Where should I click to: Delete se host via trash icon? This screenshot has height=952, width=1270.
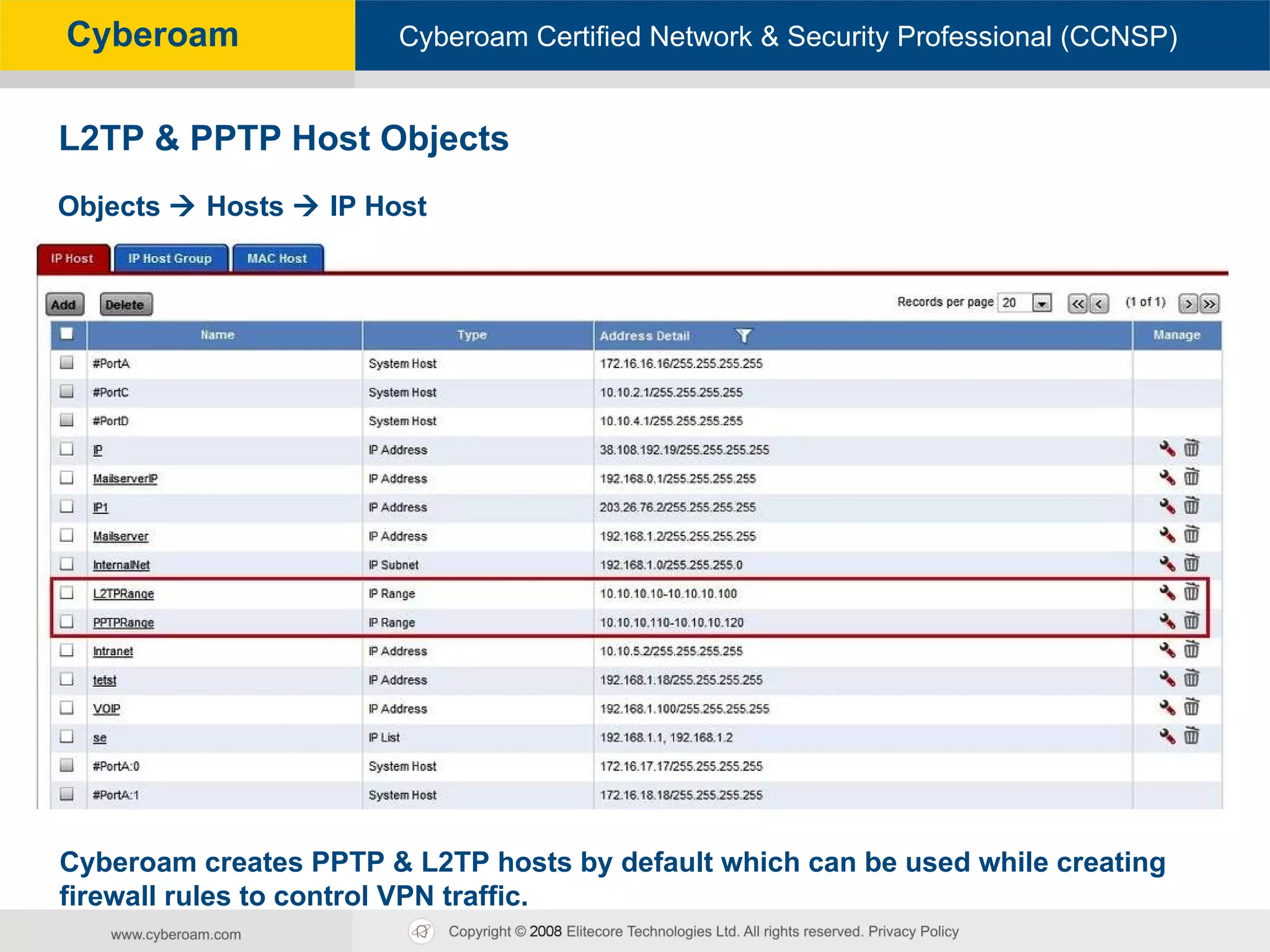click(1191, 735)
